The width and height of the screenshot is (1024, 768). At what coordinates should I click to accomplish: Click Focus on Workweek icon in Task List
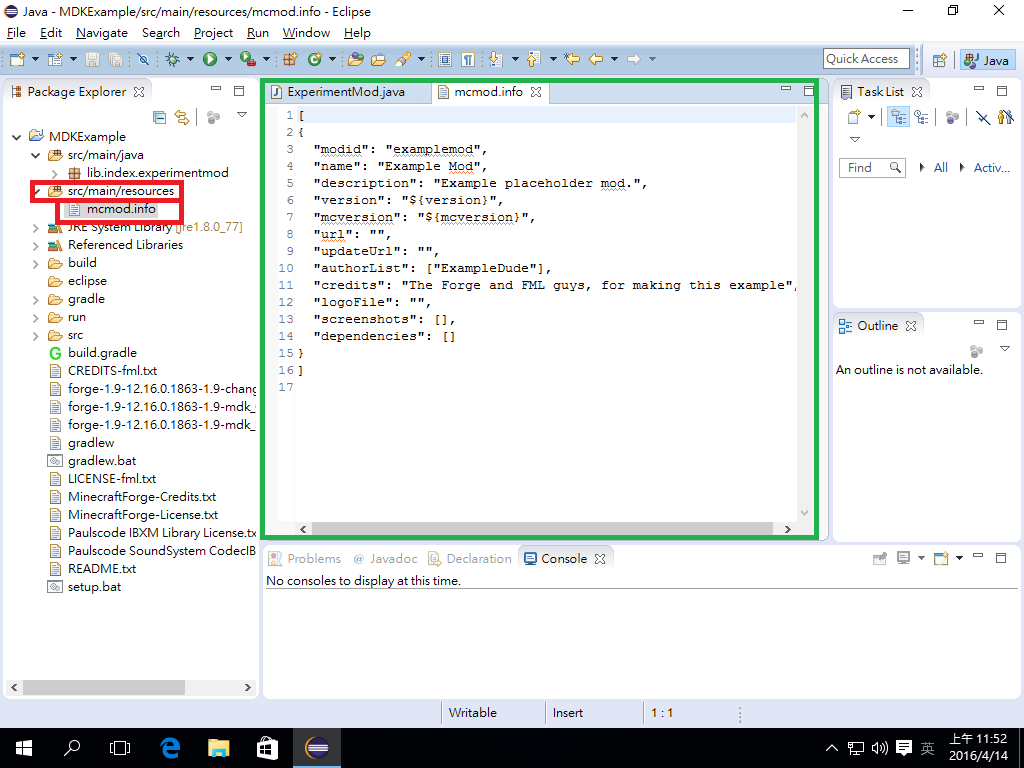(953, 117)
